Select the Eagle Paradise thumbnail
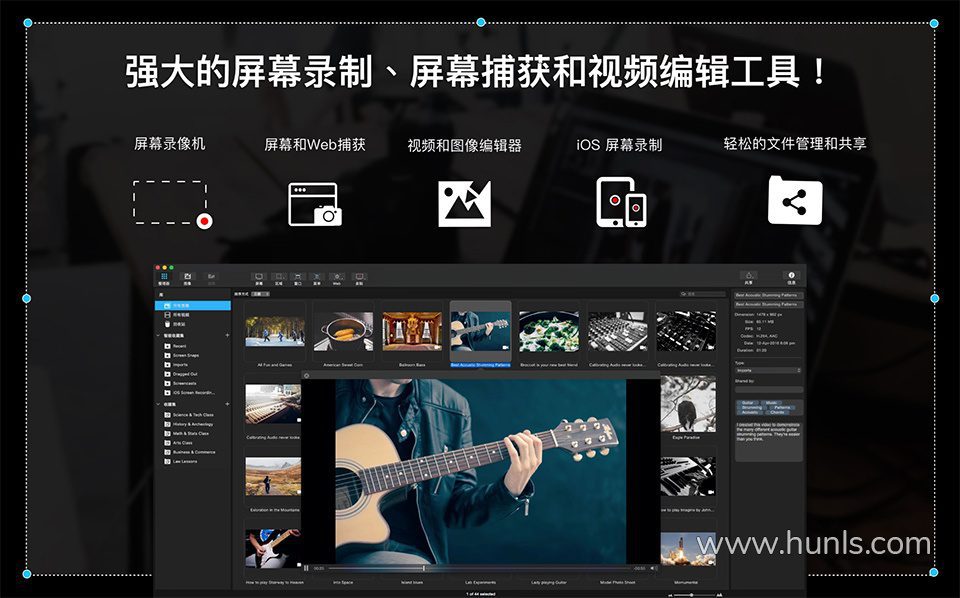 coord(688,404)
